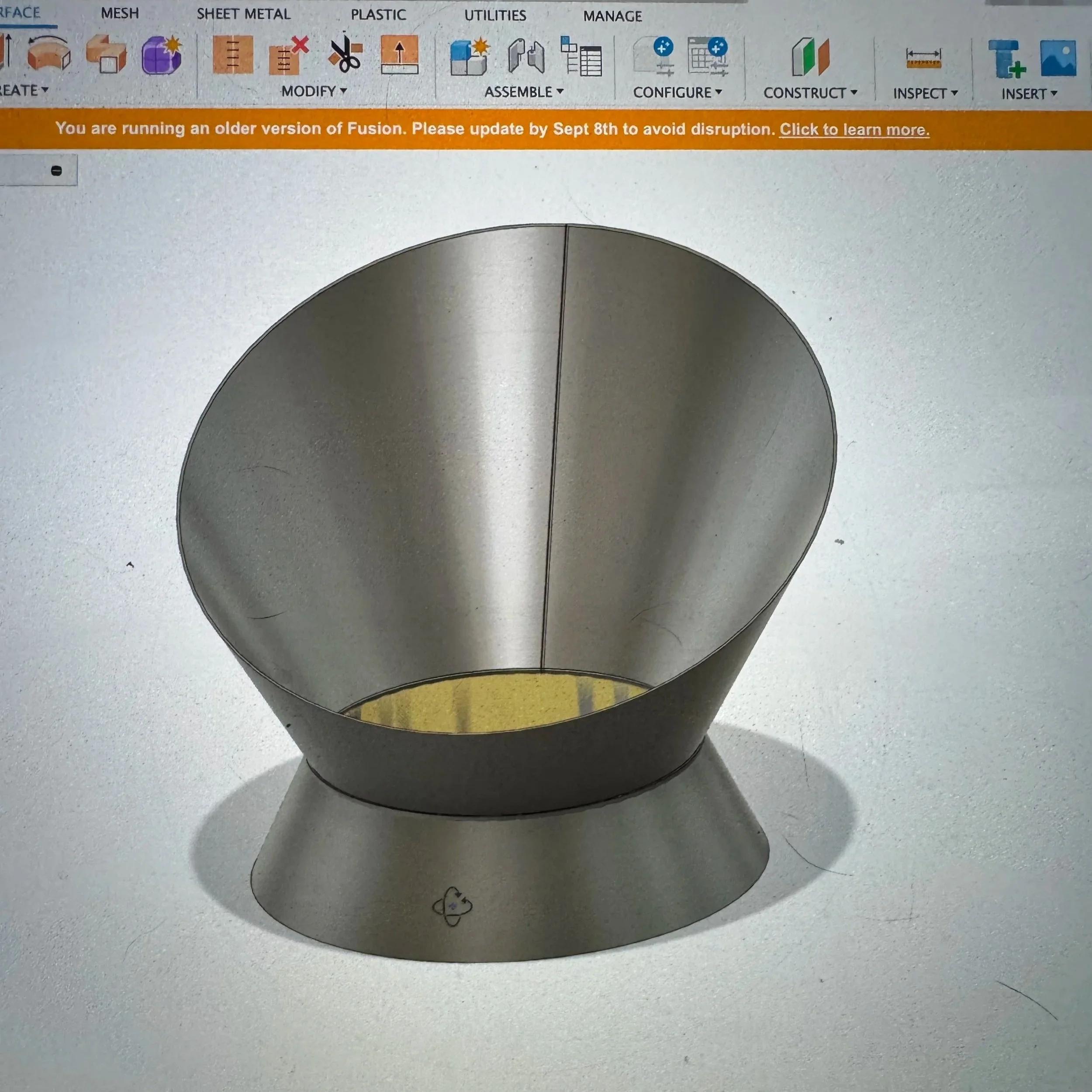The width and height of the screenshot is (1092, 1092).
Task: Click the 'Click to learn more' link
Action: pyautogui.click(x=854, y=129)
